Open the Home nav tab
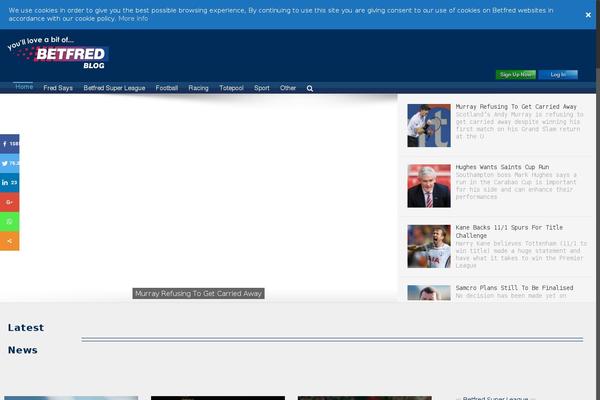This screenshot has width=600, height=400. coord(24,87)
